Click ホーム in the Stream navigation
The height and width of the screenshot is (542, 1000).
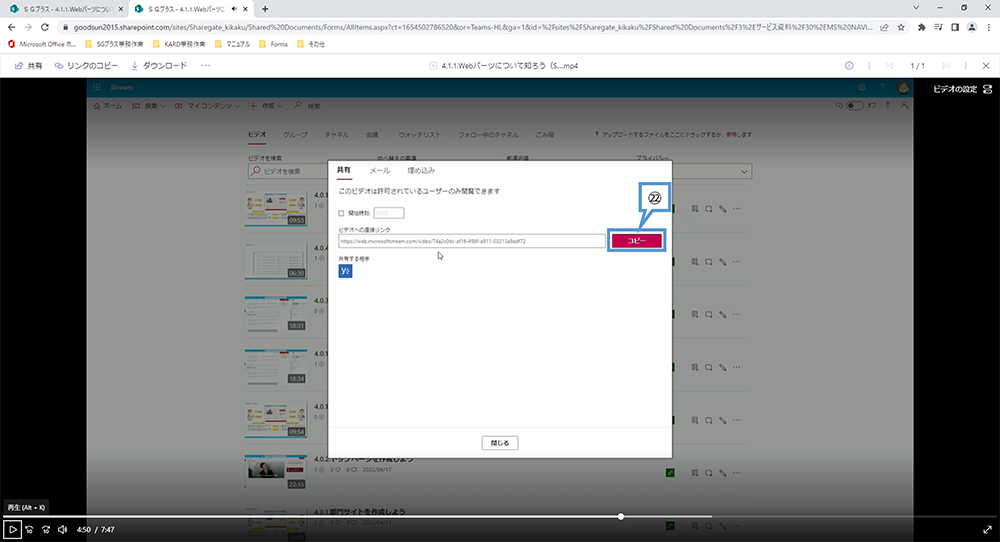coord(108,106)
